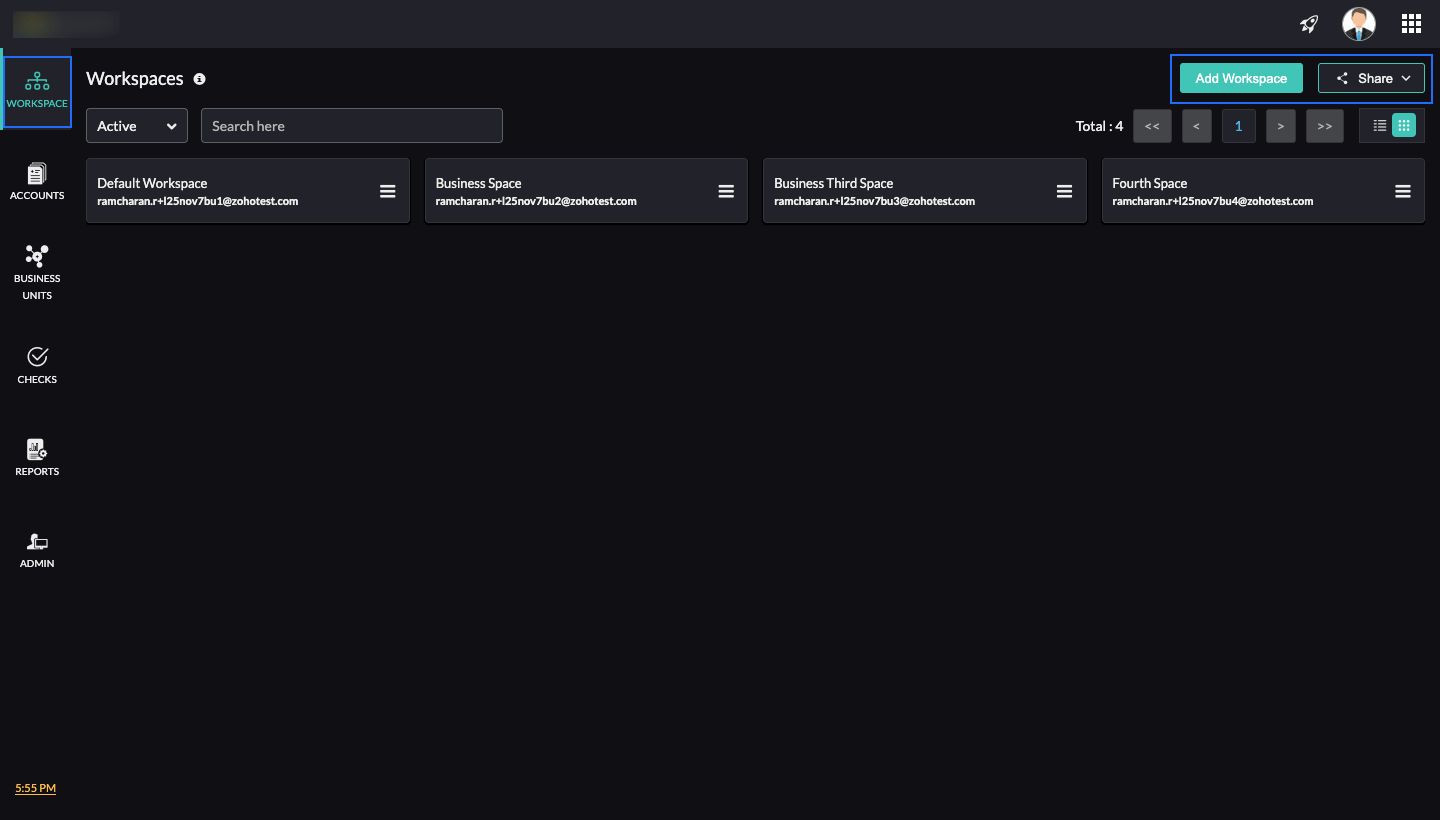
Task: Click the Zoho apps grid icon
Action: [x=1411, y=23]
